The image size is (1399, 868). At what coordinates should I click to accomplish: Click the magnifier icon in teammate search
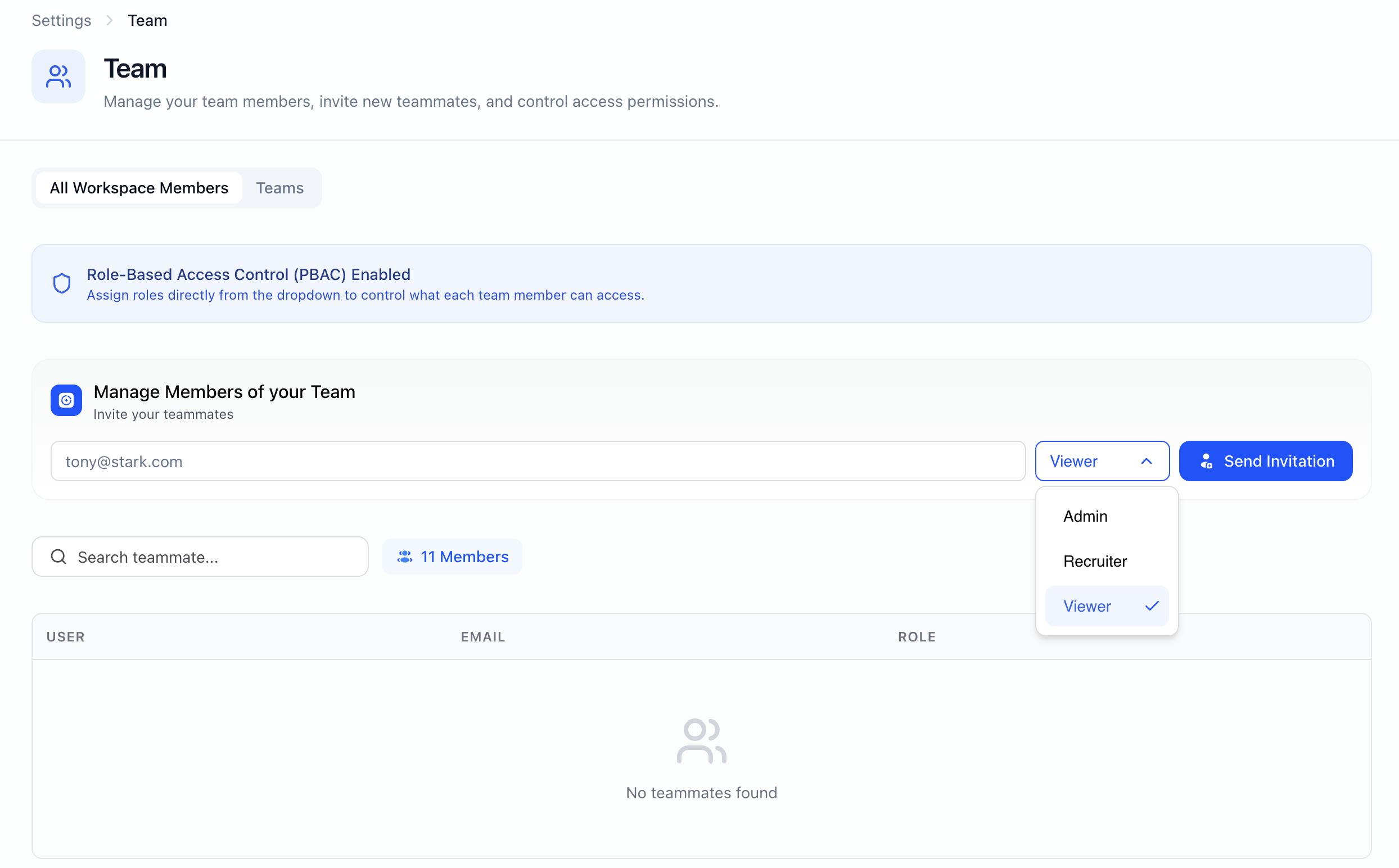point(58,557)
